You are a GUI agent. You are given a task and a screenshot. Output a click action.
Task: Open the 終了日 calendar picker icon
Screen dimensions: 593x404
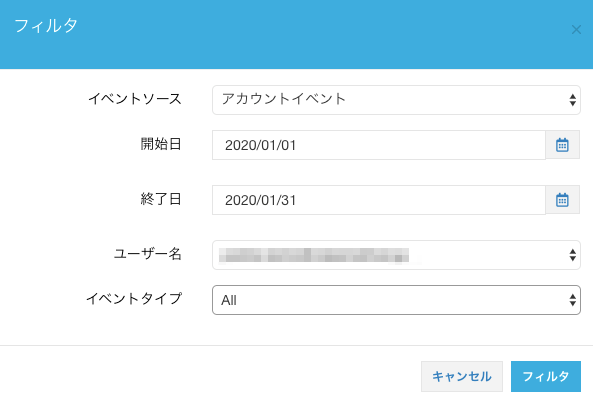tap(562, 200)
